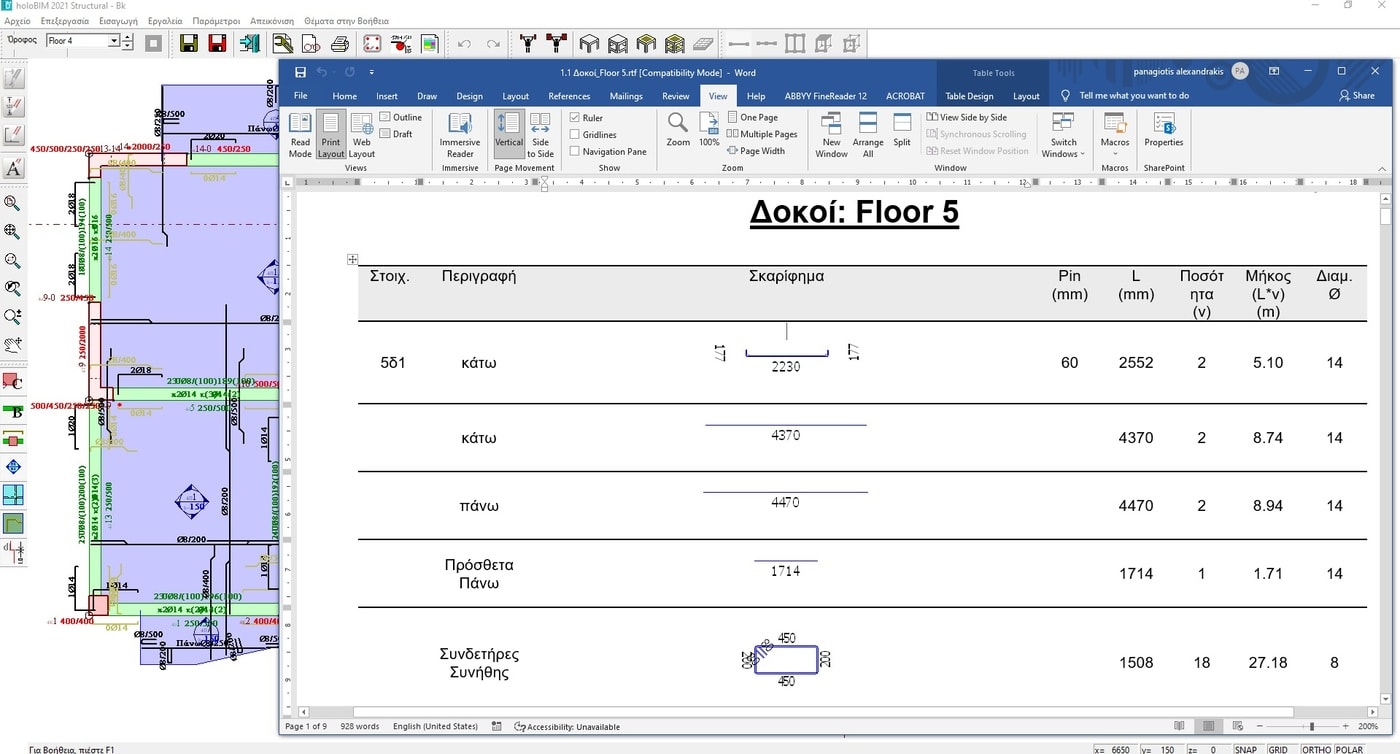Screen dimensions: 1400x754
Task: Switch to the Table Design tab
Action: (969, 96)
